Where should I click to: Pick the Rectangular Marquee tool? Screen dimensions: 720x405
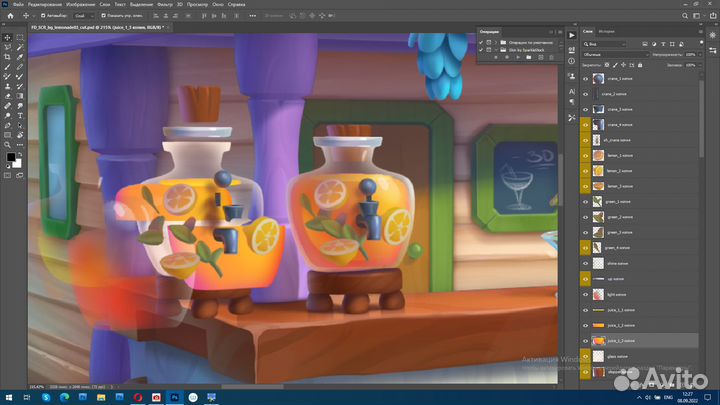[x=20, y=37]
